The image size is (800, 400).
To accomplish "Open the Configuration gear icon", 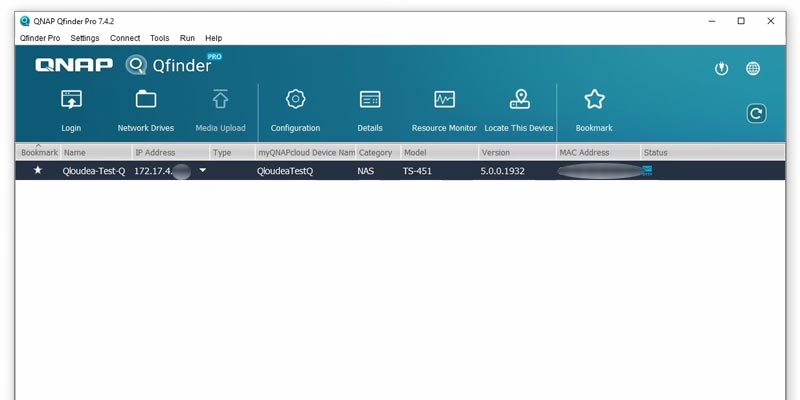I will tap(295, 99).
